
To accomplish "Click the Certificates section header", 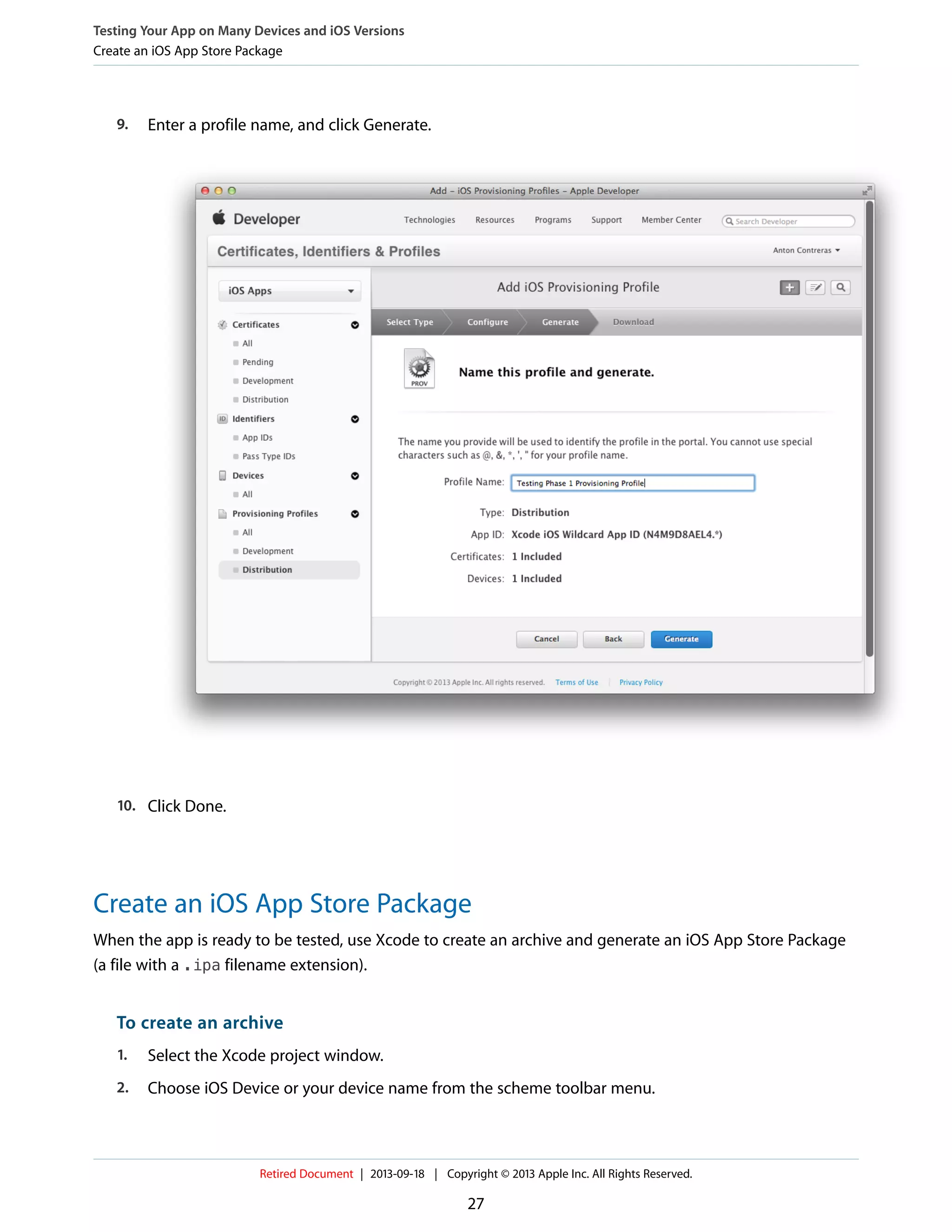I will 256,325.
